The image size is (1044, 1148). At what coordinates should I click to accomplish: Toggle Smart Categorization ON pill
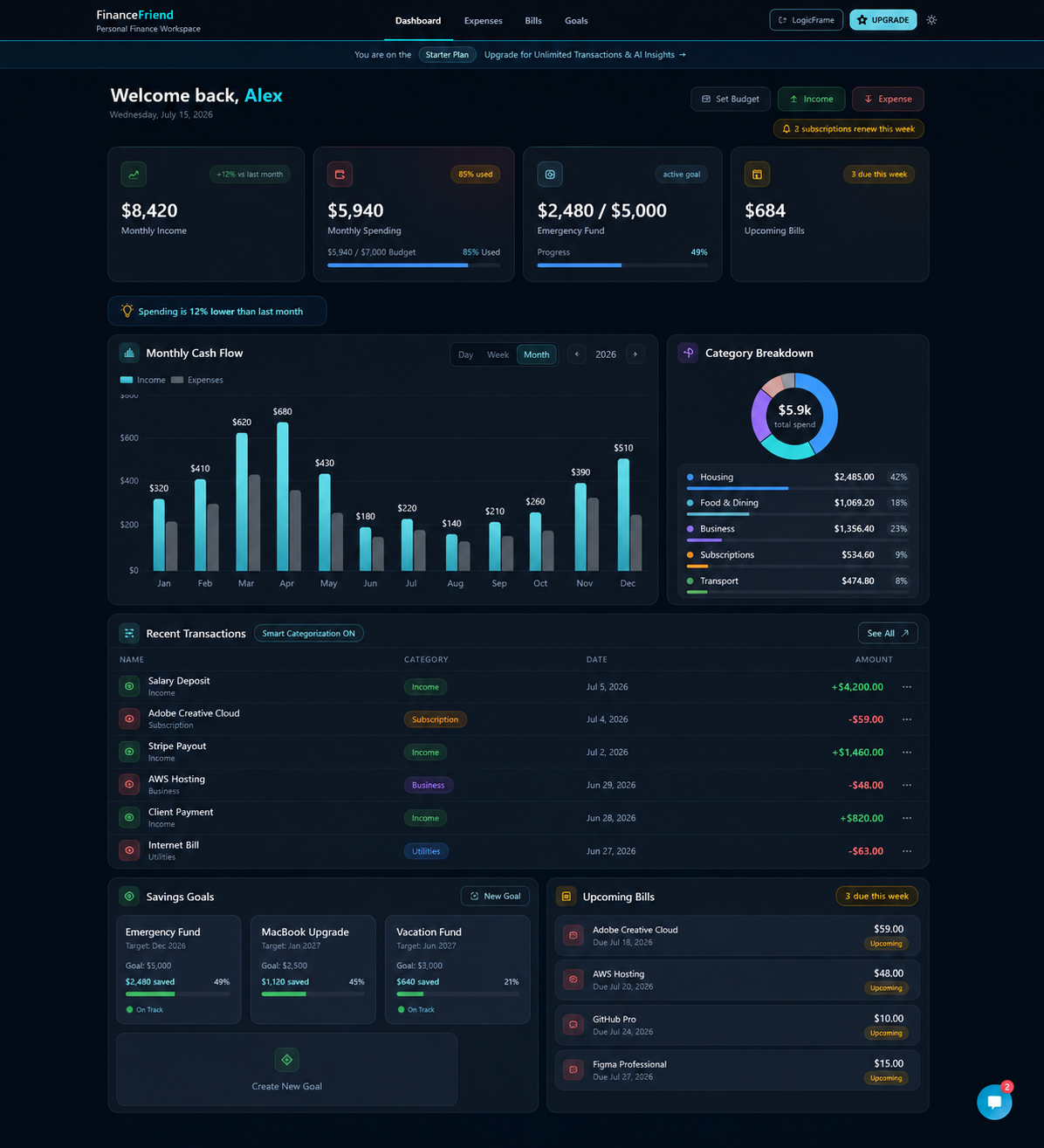tap(309, 634)
